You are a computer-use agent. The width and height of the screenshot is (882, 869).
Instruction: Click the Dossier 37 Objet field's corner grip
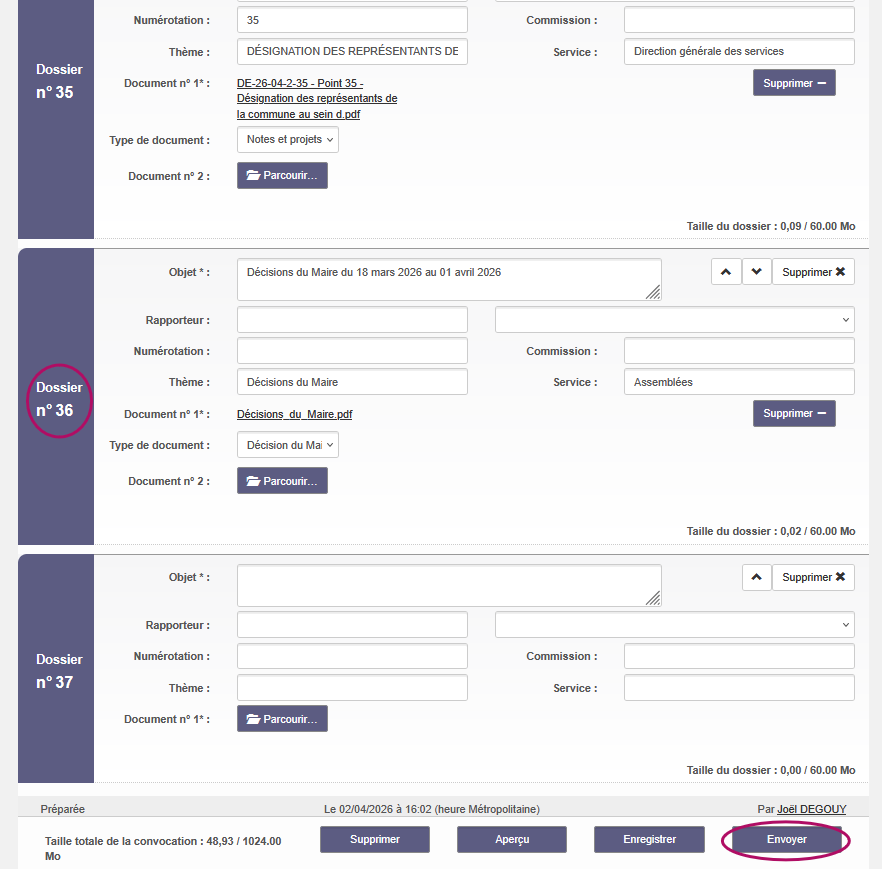[653, 598]
